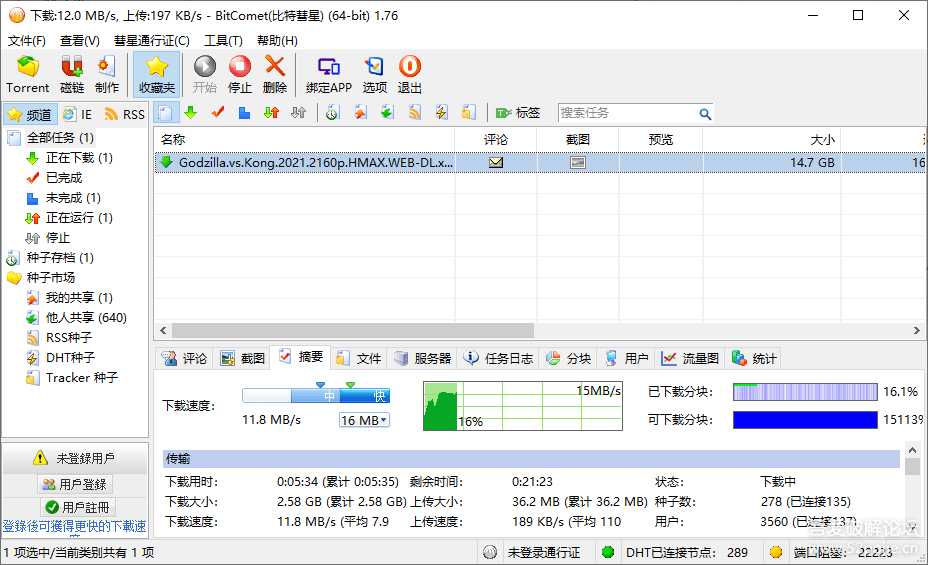The image size is (928, 565).
Task: Toggle the 收藏夹 favorites panel button
Action: (157, 74)
